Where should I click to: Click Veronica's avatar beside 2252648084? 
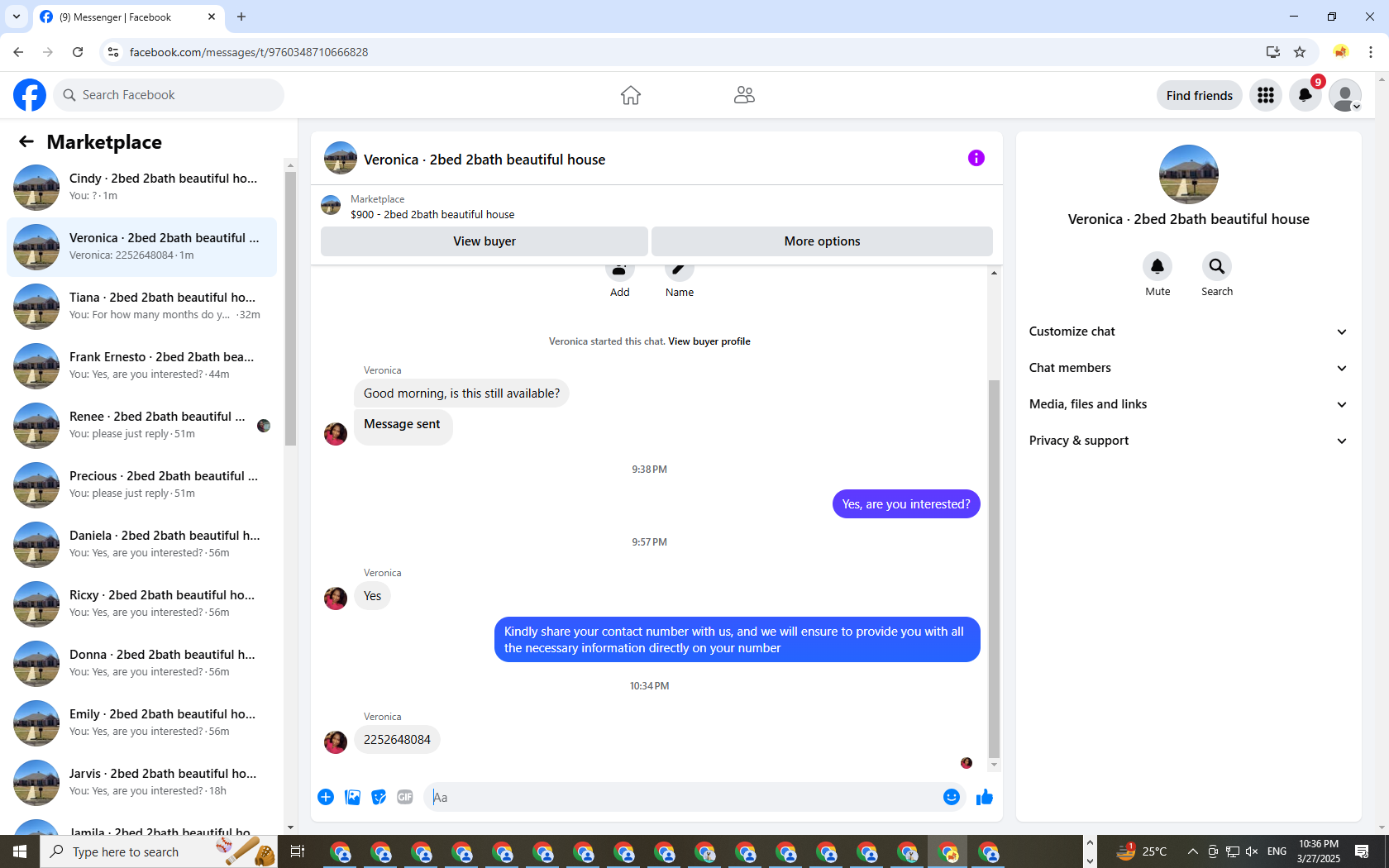pos(336,742)
